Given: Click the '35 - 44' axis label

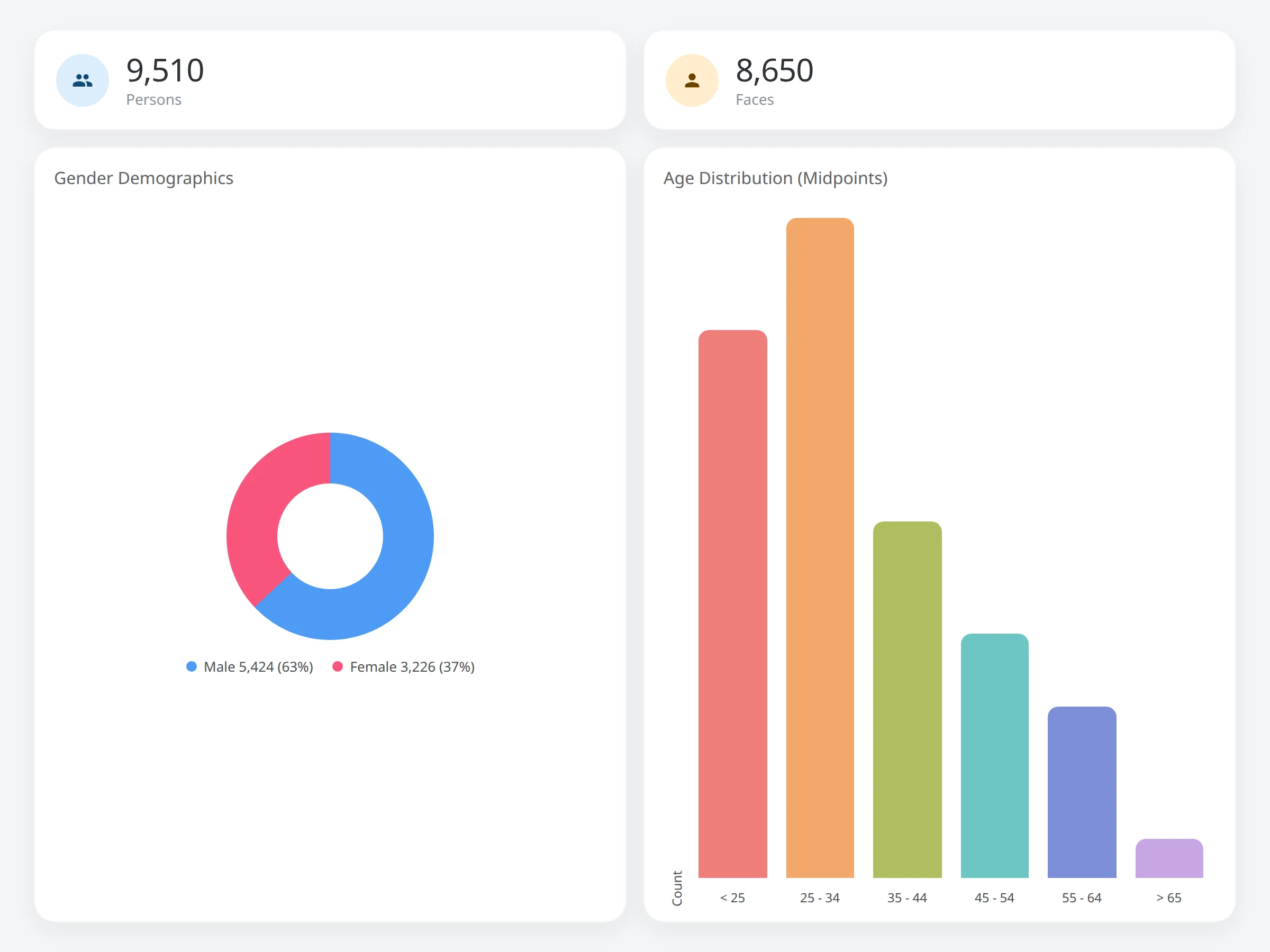Looking at the screenshot, I should pos(907,898).
